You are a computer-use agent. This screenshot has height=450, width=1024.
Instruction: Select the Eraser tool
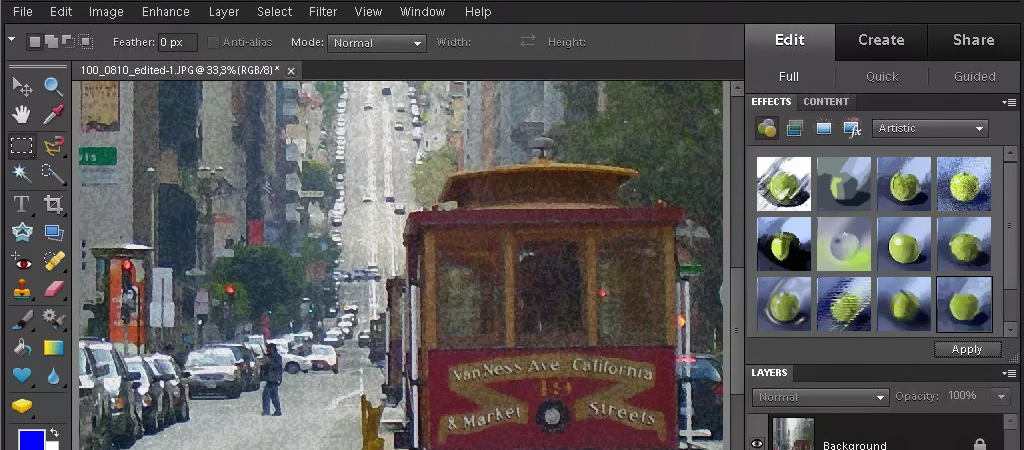coord(54,289)
